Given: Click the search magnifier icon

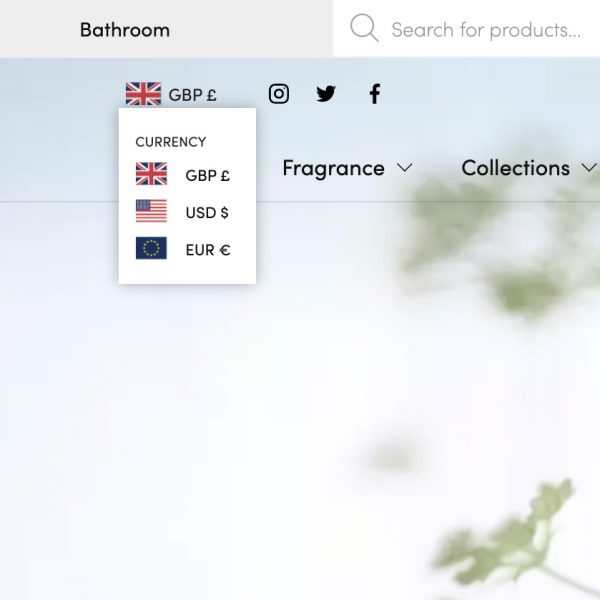Looking at the screenshot, I should (x=364, y=28).
